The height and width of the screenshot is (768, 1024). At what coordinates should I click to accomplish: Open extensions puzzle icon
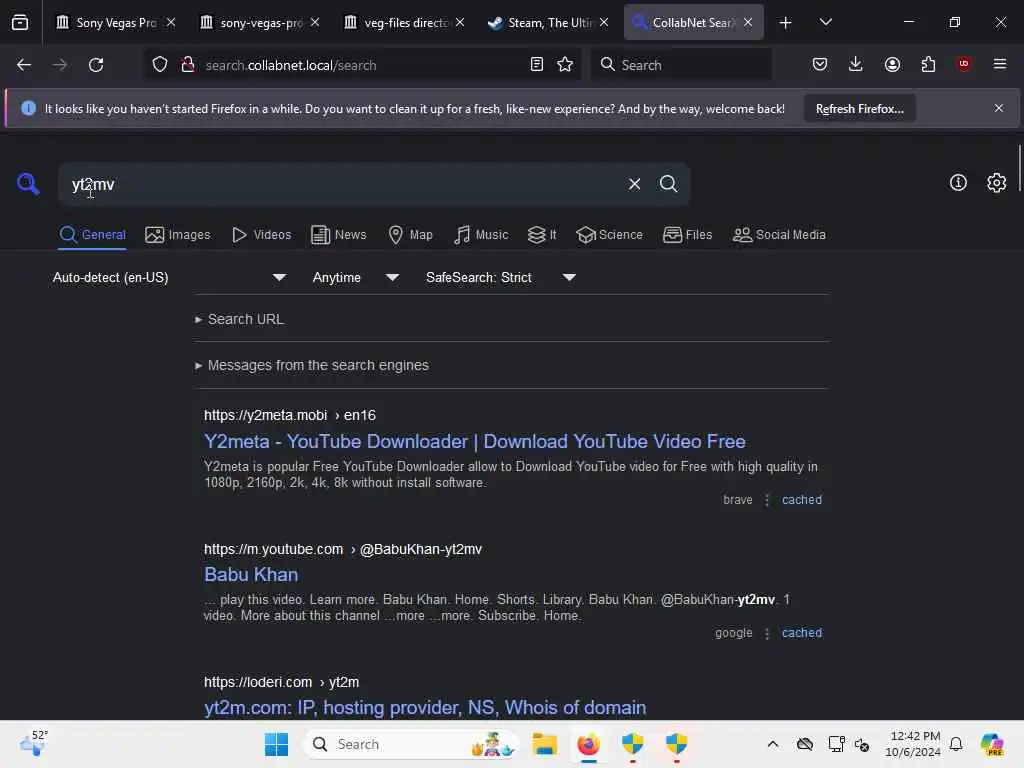tap(928, 65)
